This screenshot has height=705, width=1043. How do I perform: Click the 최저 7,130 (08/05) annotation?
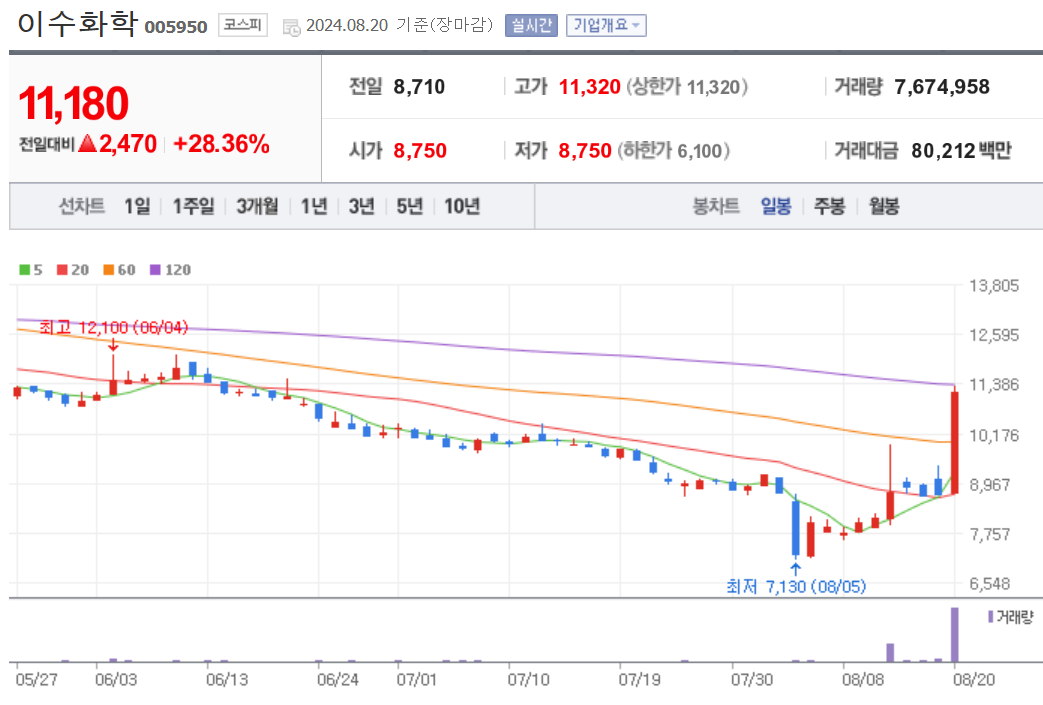point(796,586)
